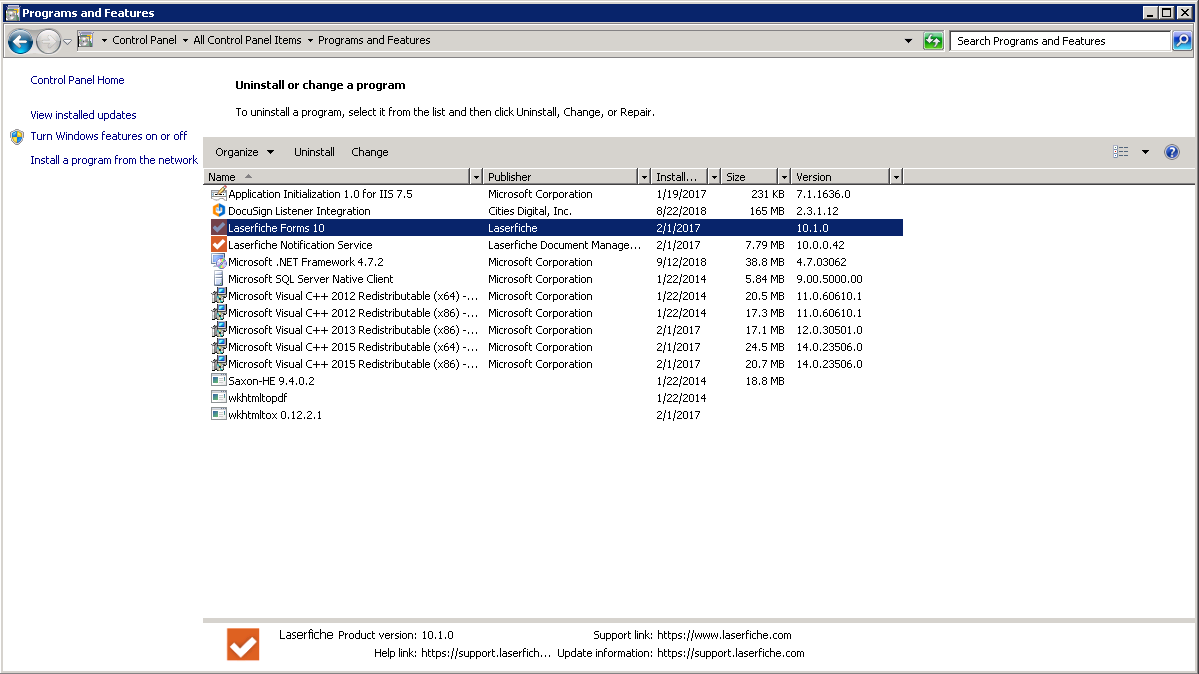Image resolution: width=1199 pixels, height=674 pixels.
Task: Open the View installed updates link
Action: (x=83, y=115)
